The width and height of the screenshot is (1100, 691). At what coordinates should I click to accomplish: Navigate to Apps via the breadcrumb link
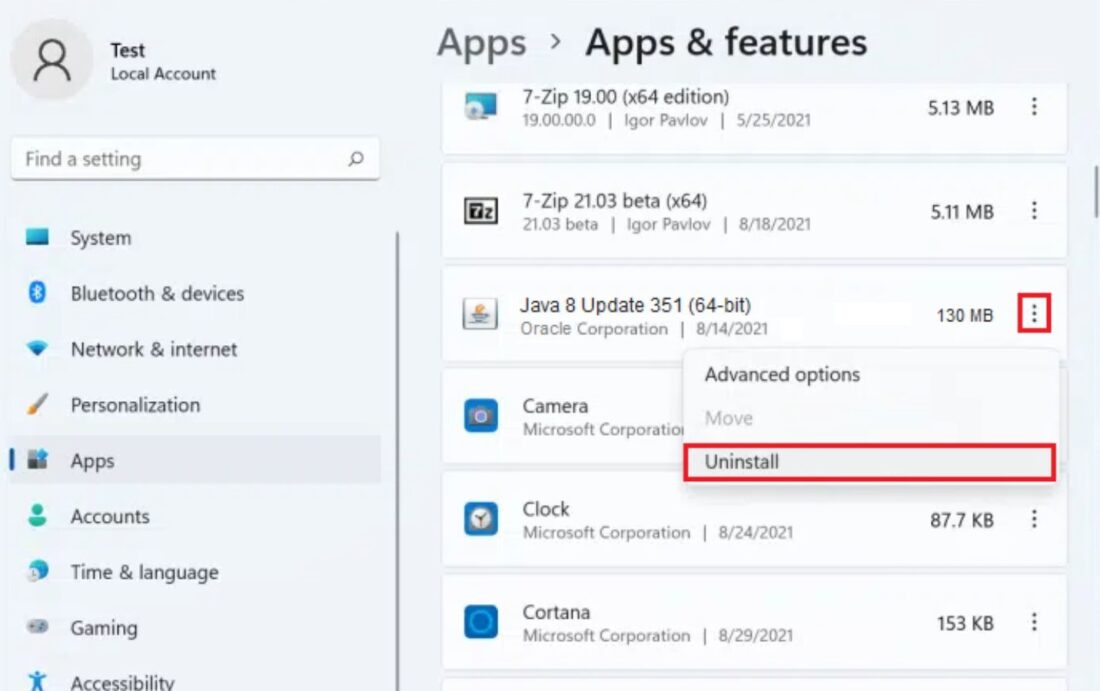pyautogui.click(x=482, y=42)
